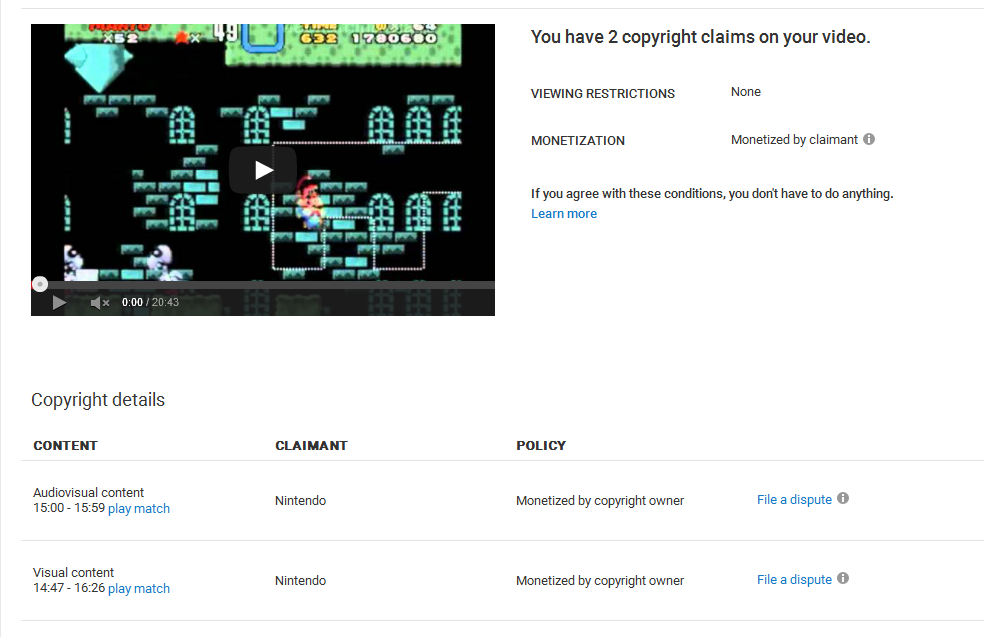Viewport: 1004px width, 637px height.
Task: Click the 2 copyright claims heading
Action: (700, 37)
